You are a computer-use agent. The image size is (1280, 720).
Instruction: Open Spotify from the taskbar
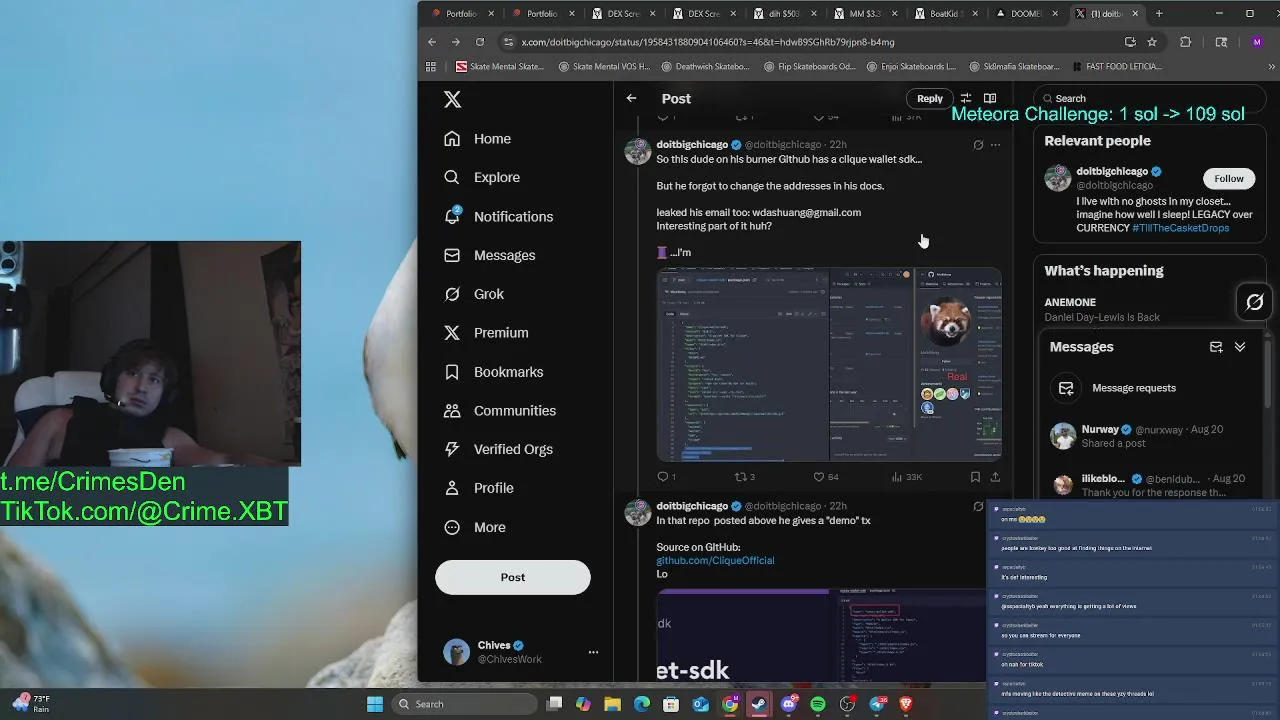pyautogui.click(x=818, y=704)
